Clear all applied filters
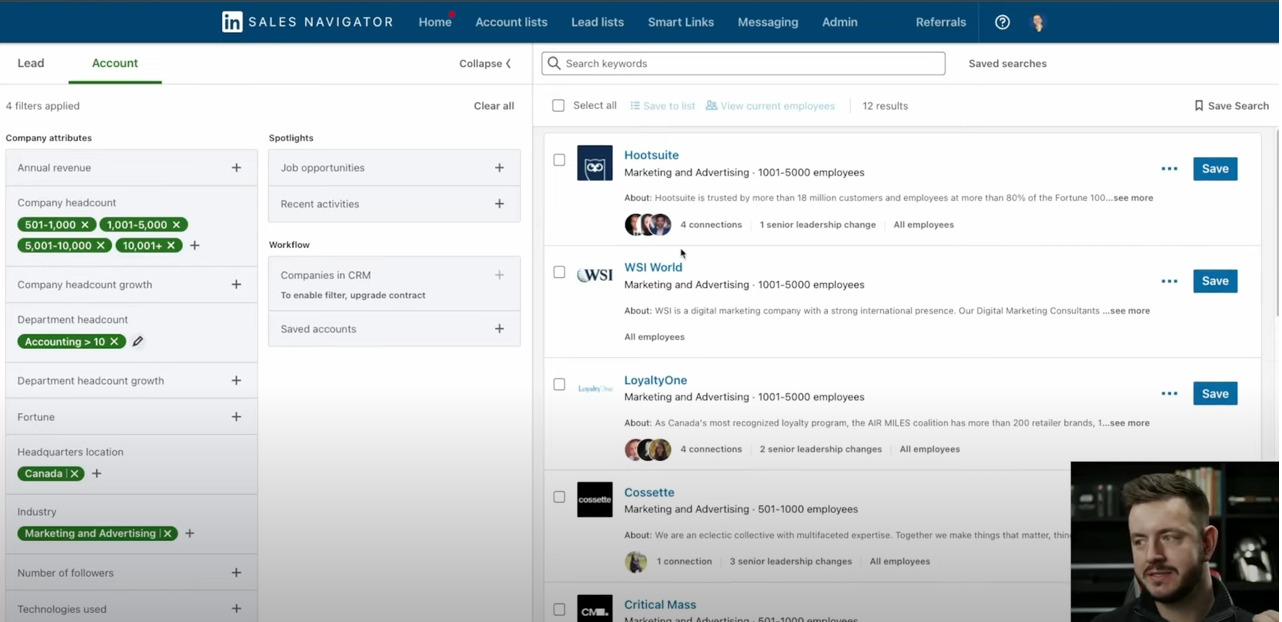Viewport: 1282px width, 622px height. 494,106
